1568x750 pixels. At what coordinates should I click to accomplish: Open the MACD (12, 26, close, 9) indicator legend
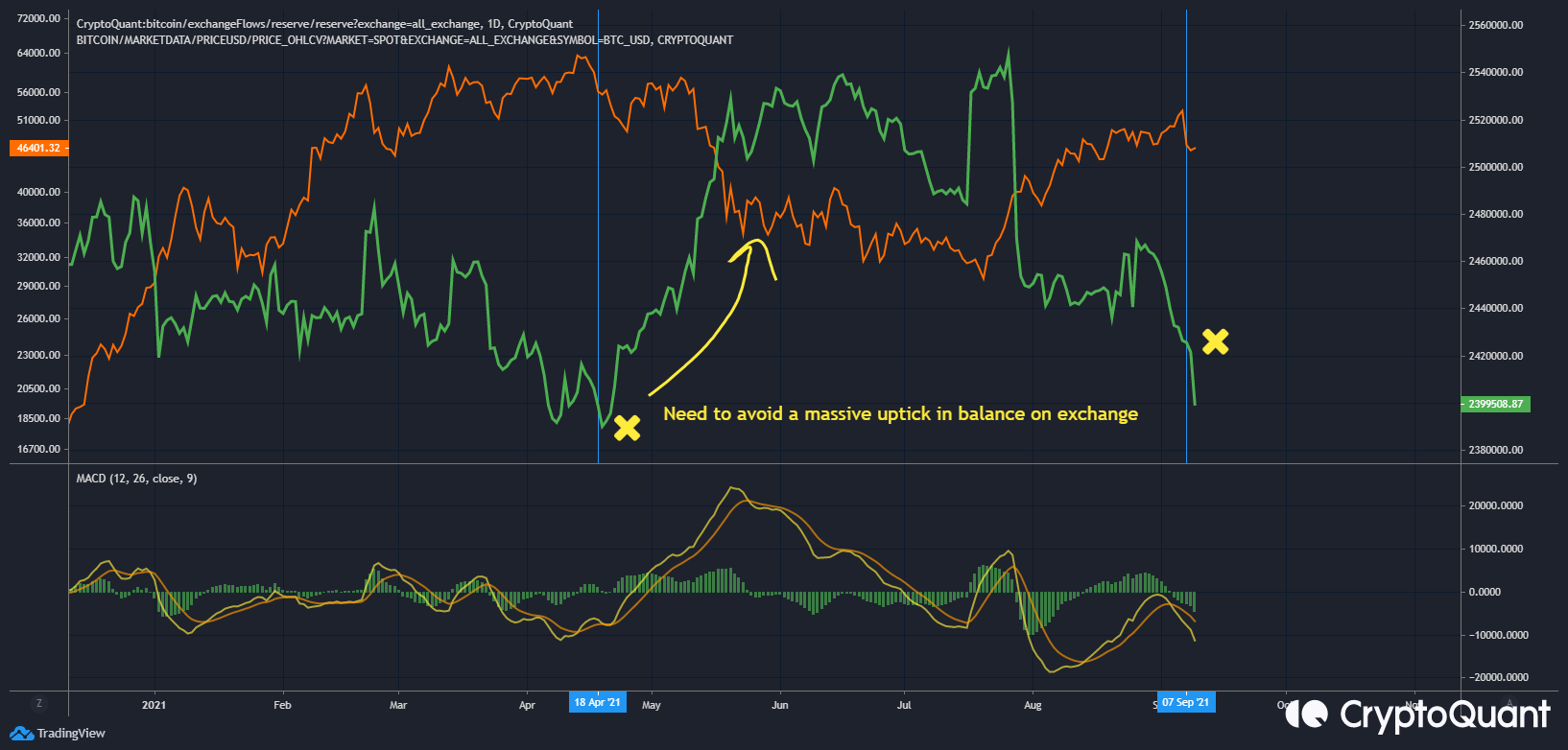136,479
